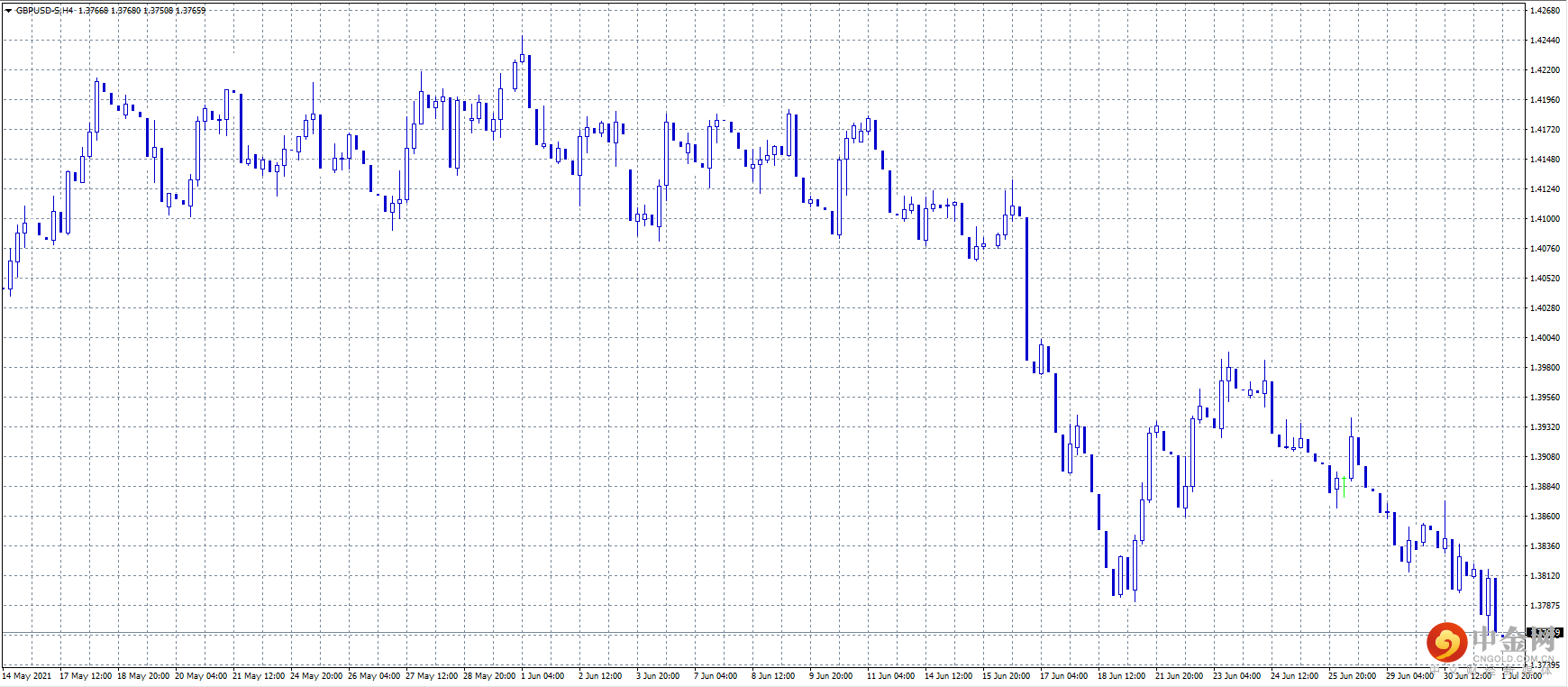Viewport: 1568px width, 687px height.
Task: Click the 26 May 04:00 time axis label
Action: pyautogui.click(x=374, y=676)
